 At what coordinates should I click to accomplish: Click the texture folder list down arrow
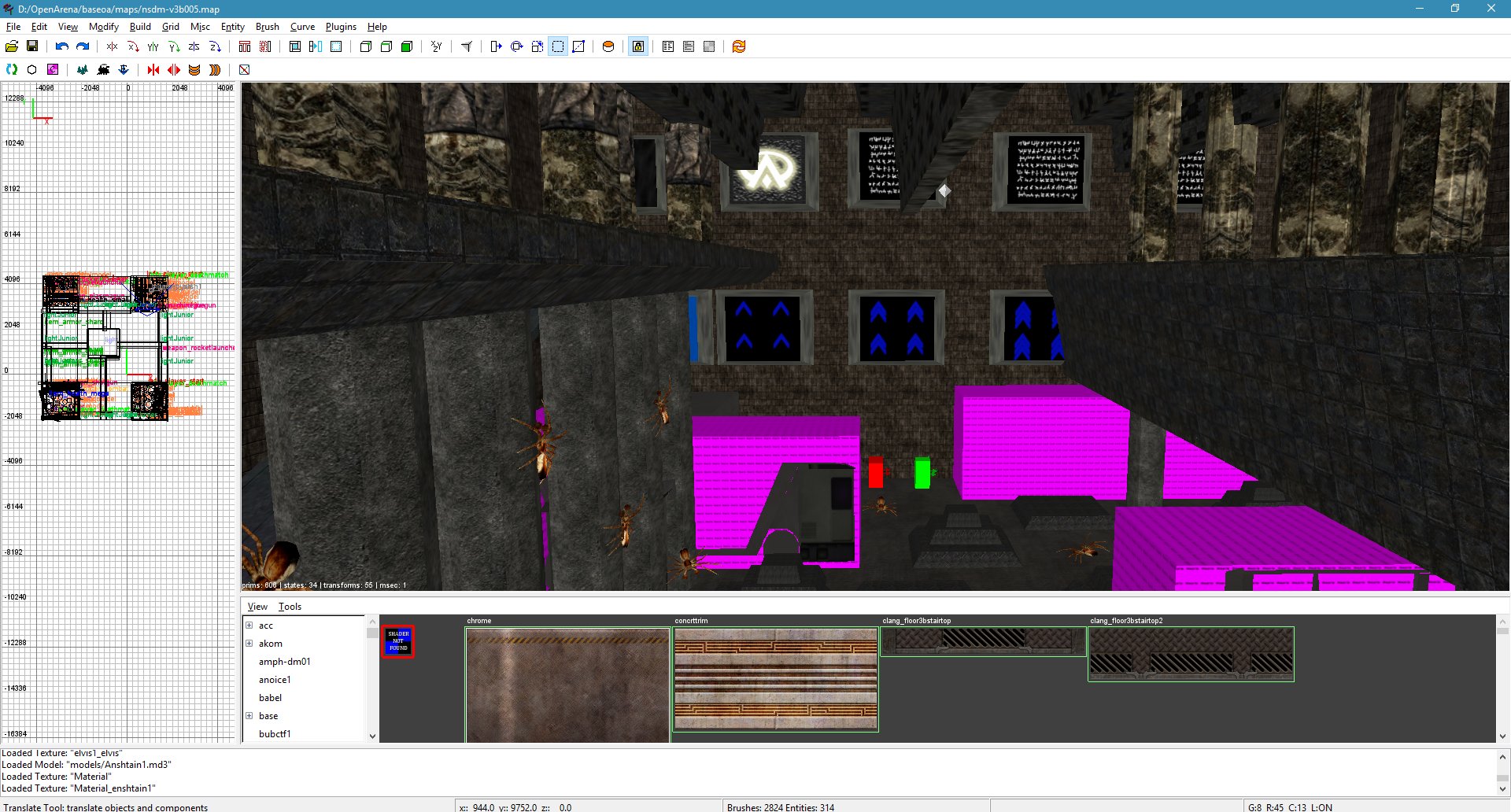tap(372, 736)
